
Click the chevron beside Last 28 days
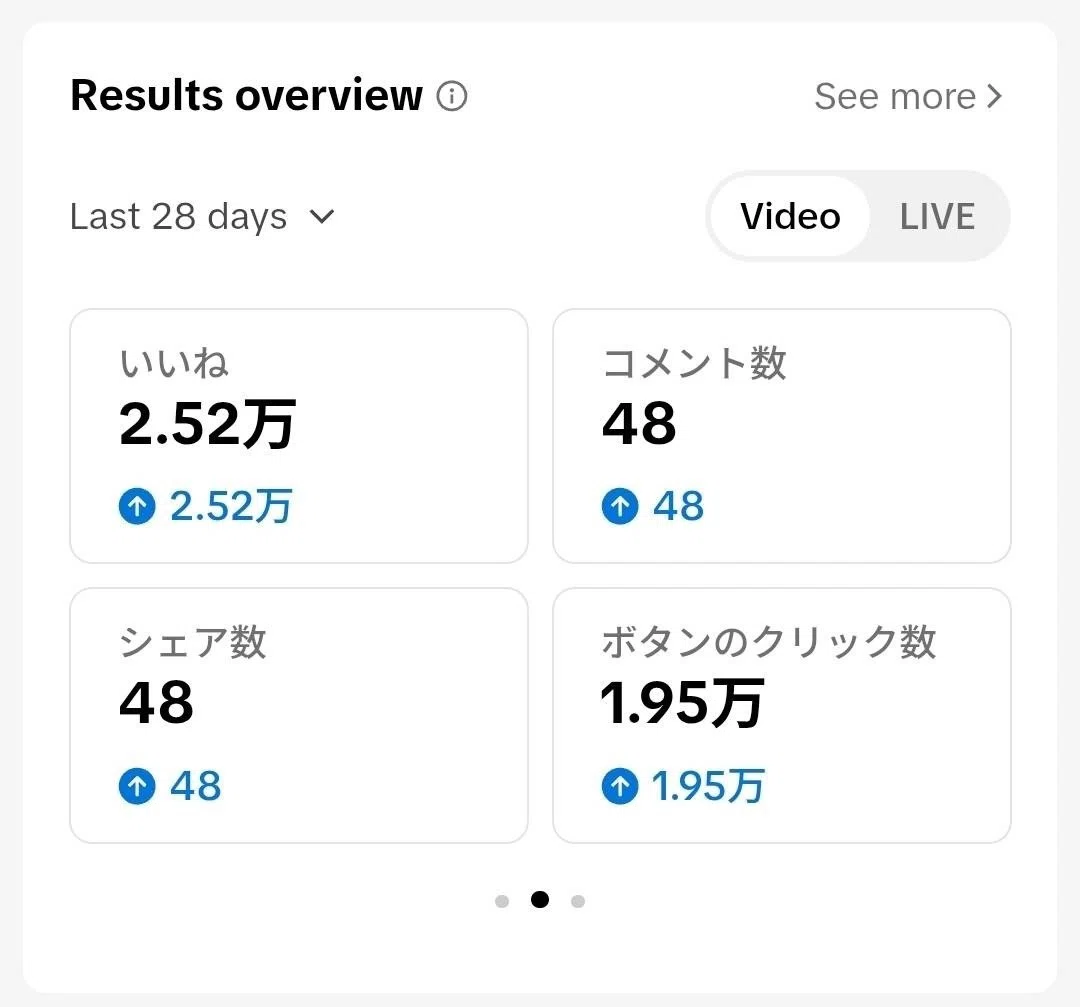pos(322,218)
